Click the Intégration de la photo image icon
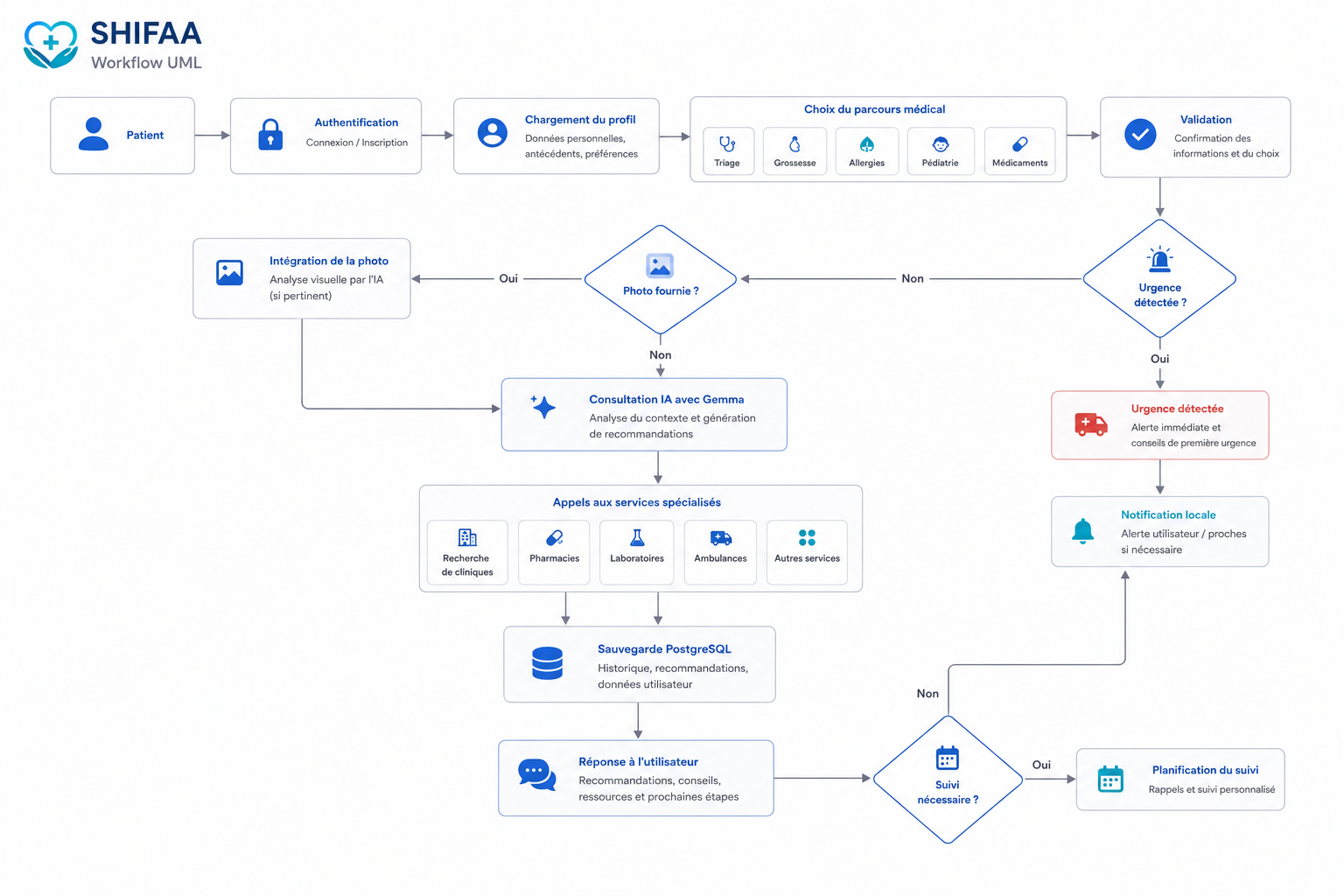Image resolution: width=1344 pixels, height=896 pixels. [229, 272]
